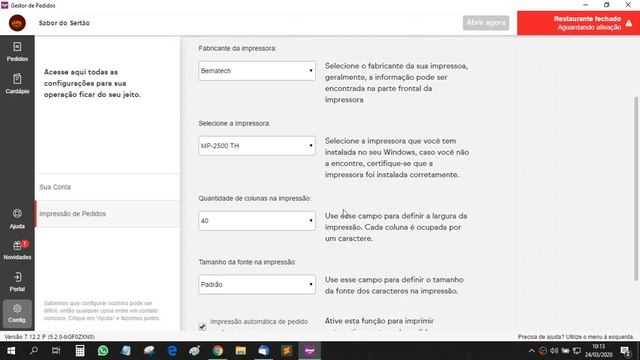Image resolution: width=640 pixels, height=360 pixels.
Task: Click the red antivirus tray icon
Action: click(x=542, y=351)
